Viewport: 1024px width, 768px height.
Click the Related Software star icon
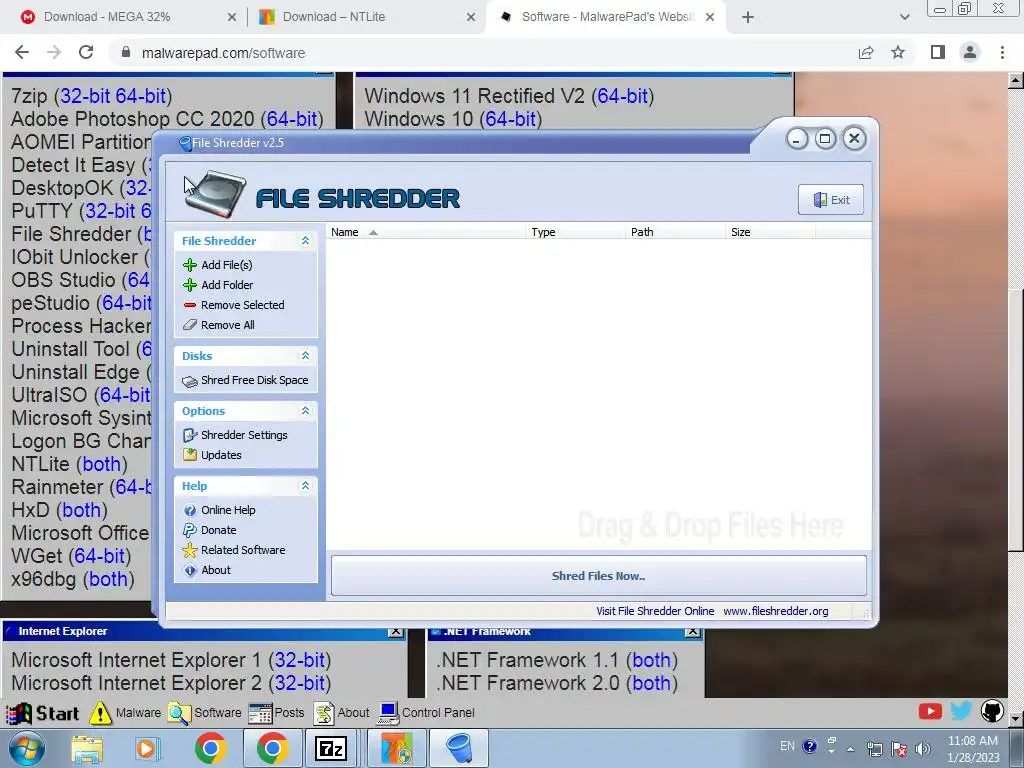(x=189, y=551)
